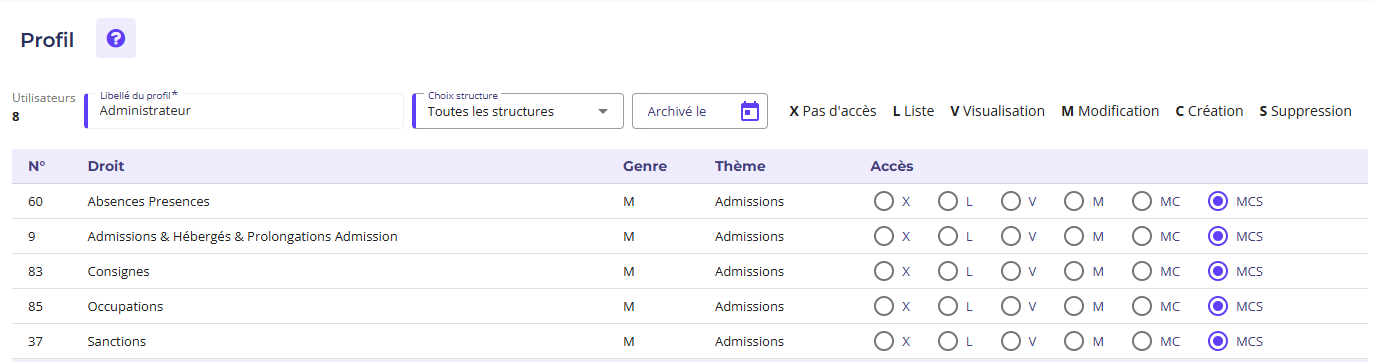This screenshot has width=1373, height=362.
Task: Open the purple help question-mark icon
Action: click(116, 39)
